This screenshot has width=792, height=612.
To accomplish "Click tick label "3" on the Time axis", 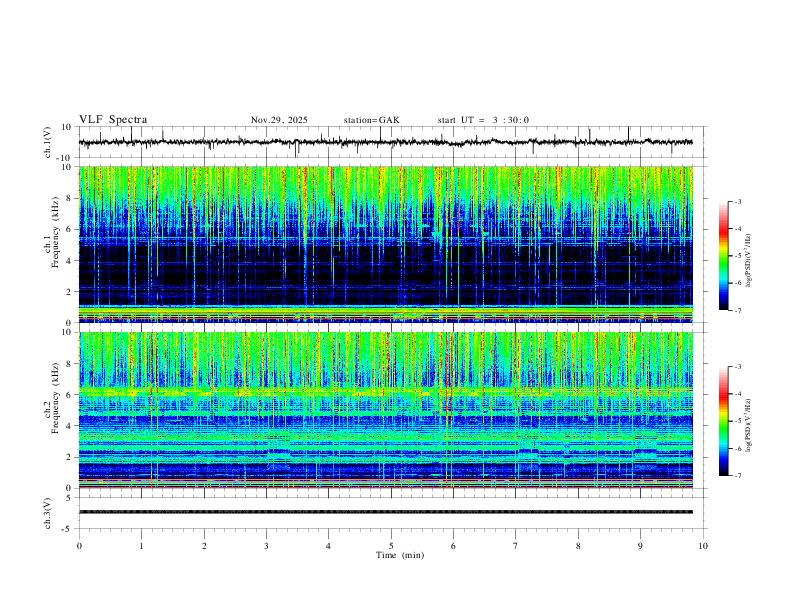I will [x=266, y=546].
